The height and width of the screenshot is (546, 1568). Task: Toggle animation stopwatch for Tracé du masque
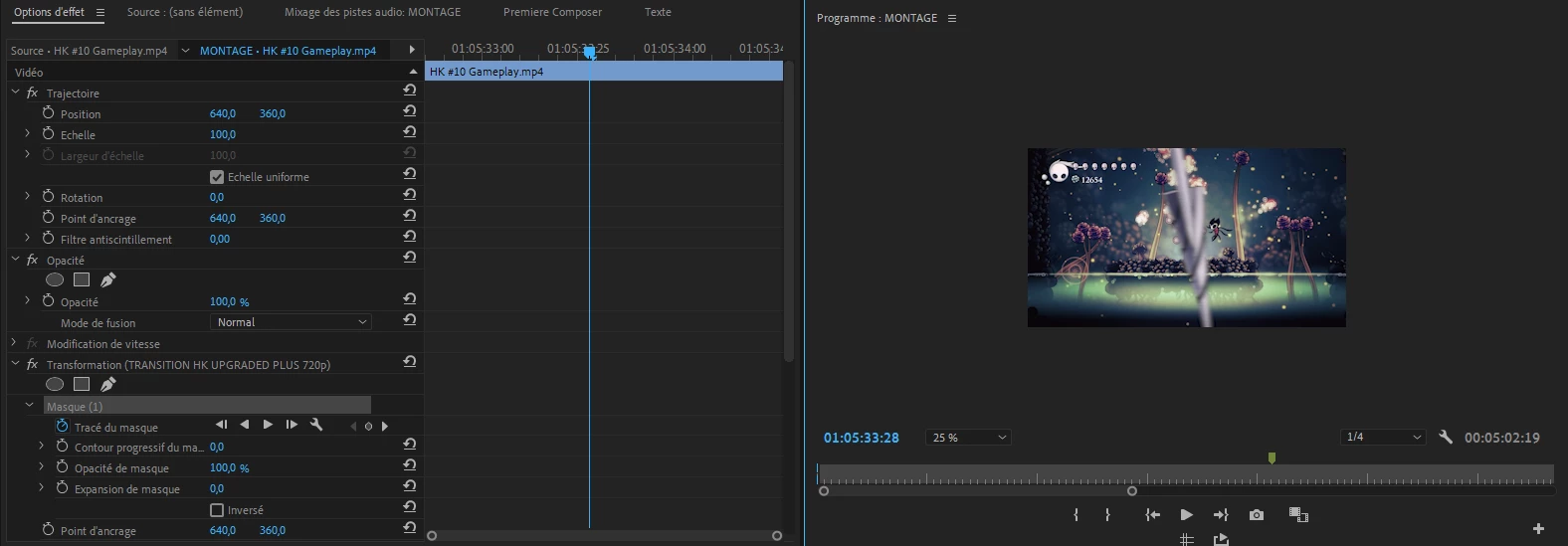click(62, 426)
